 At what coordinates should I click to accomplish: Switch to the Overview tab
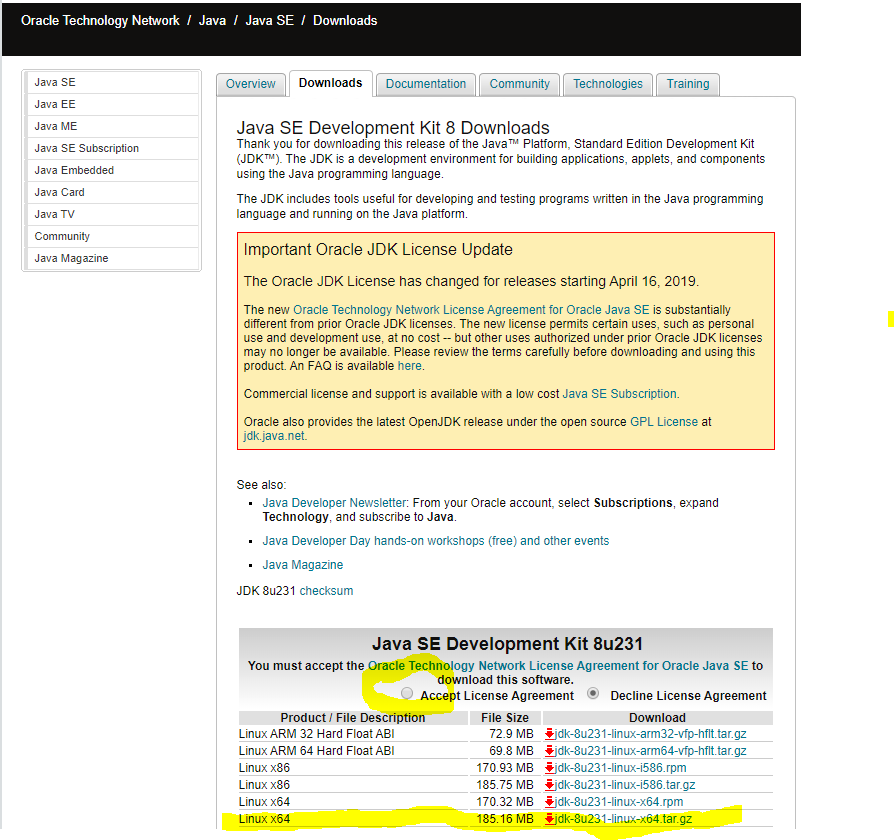point(250,84)
